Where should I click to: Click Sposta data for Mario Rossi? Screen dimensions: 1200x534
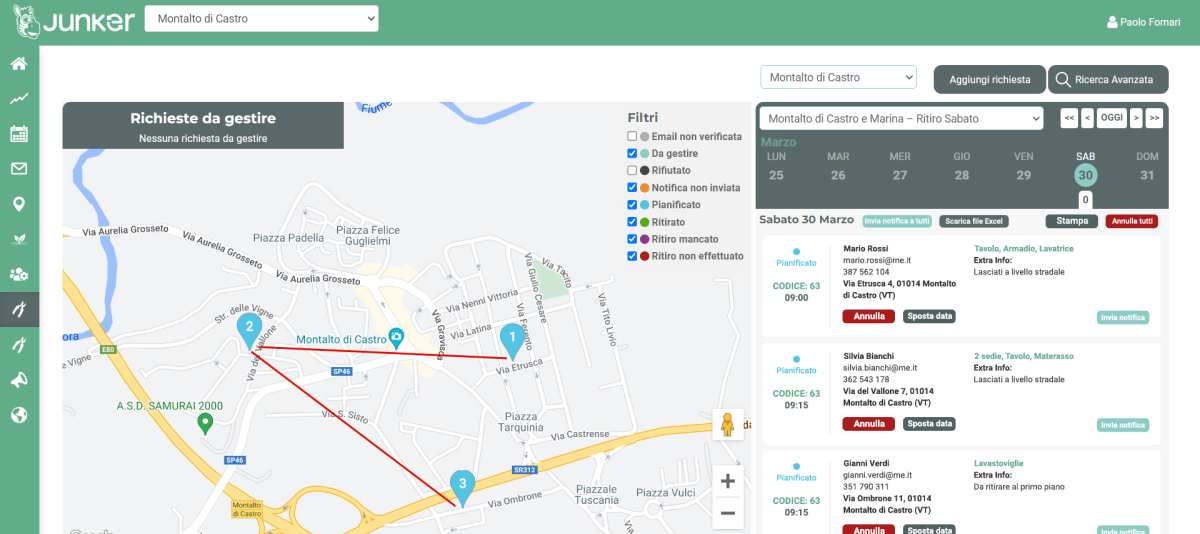930,316
